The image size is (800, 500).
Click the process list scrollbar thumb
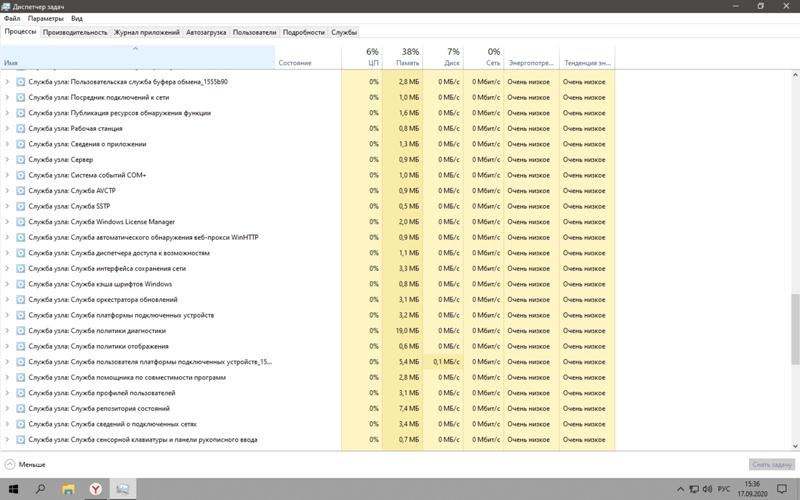click(x=795, y=329)
